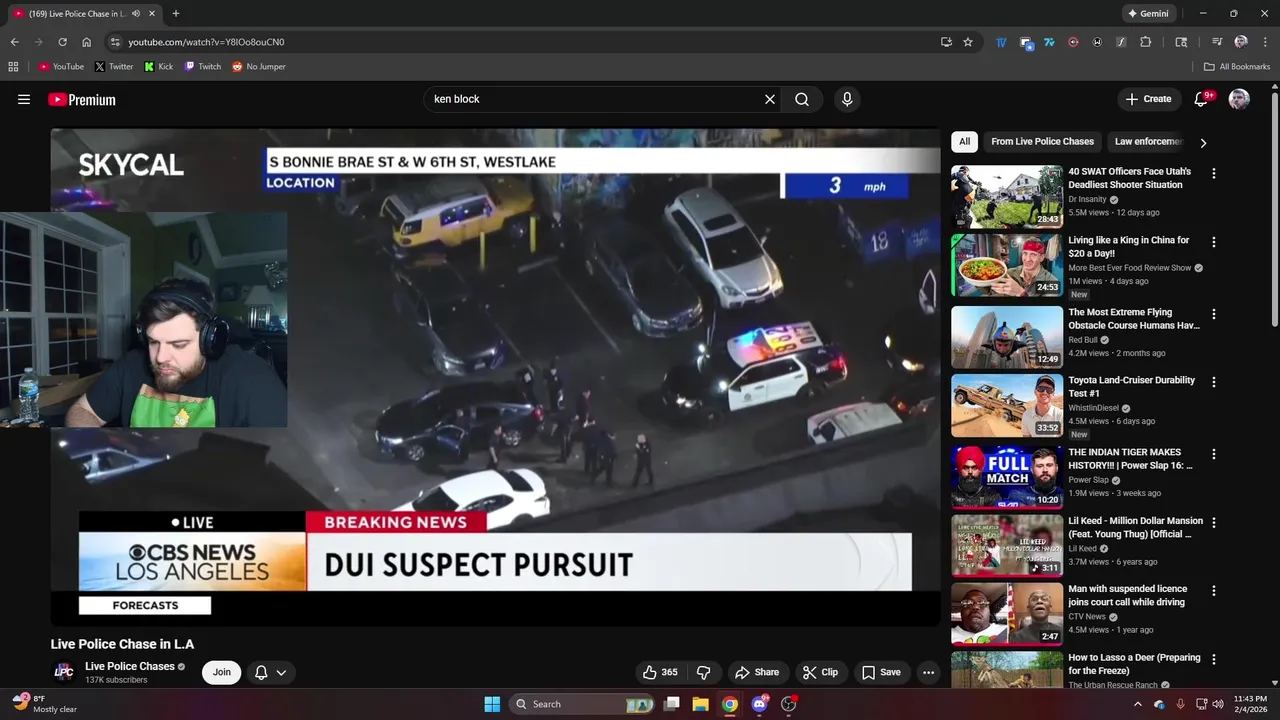The width and height of the screenshot is (1280, 720).
Task: Open 'How to Lasso a Deer' title
Action: coord(1134,664)
